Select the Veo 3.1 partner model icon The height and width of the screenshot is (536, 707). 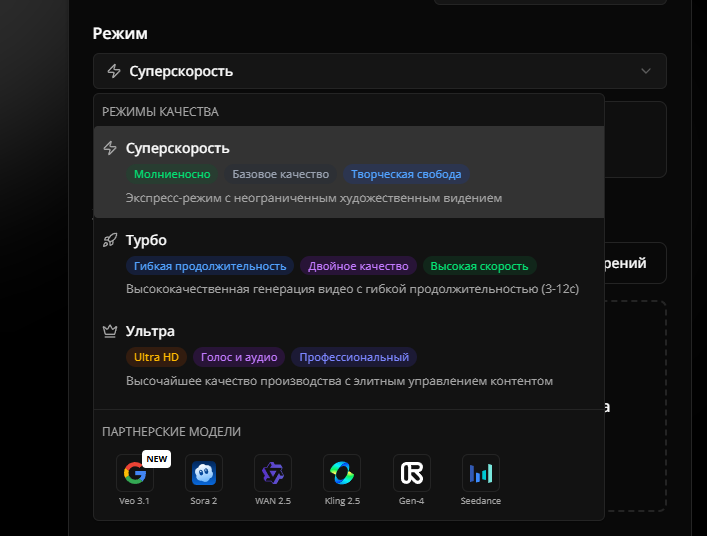click(134, 473)
